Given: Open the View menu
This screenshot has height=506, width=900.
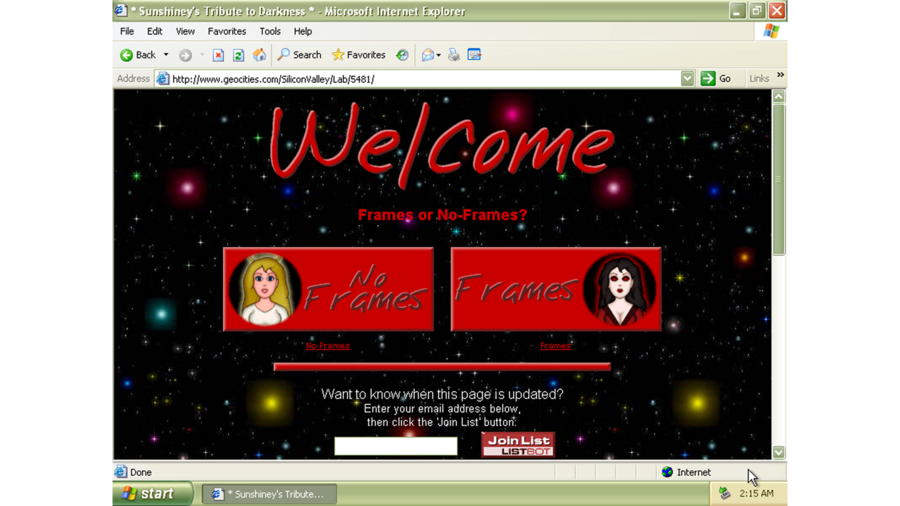Looking at the screenshot, I should point(185,32).
